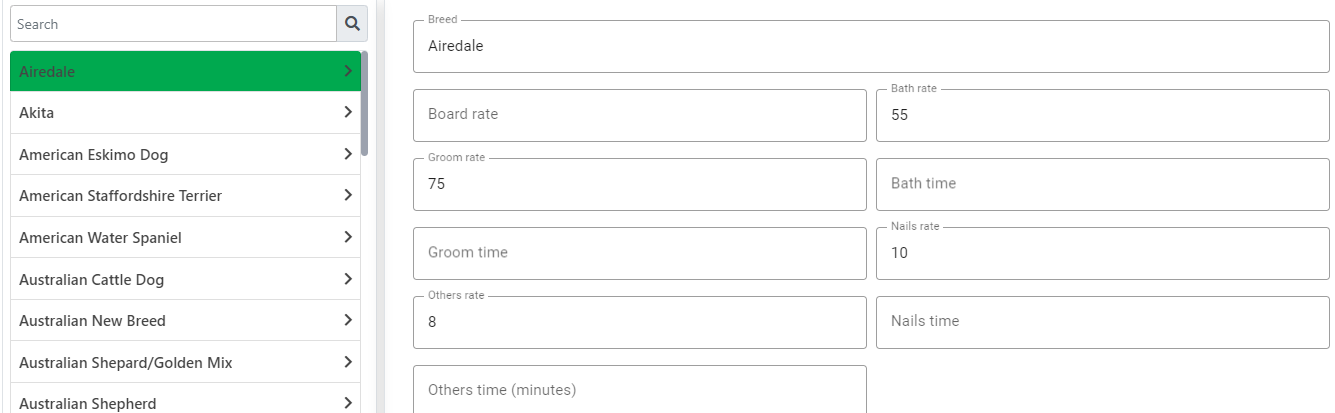Click the Others time (minutes) field
Viewport: 1335px width, 413px height.
640,389
